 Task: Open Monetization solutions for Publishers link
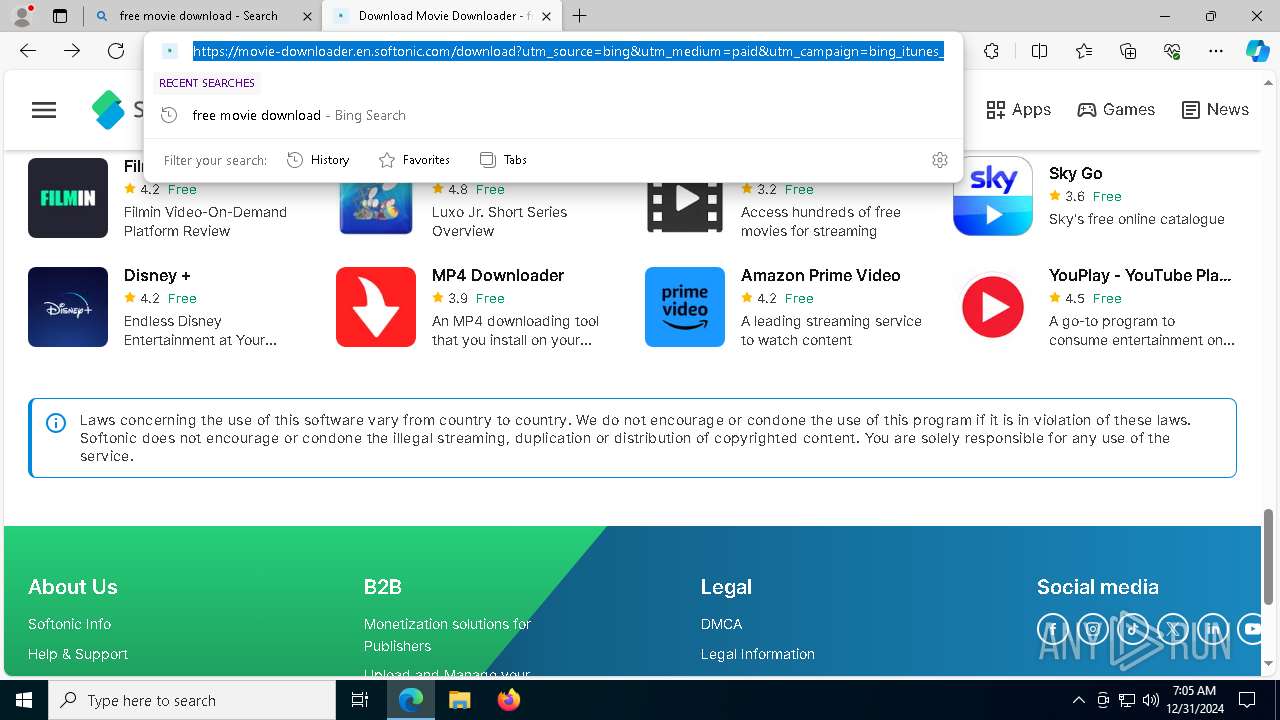click(x=448, y=635)
